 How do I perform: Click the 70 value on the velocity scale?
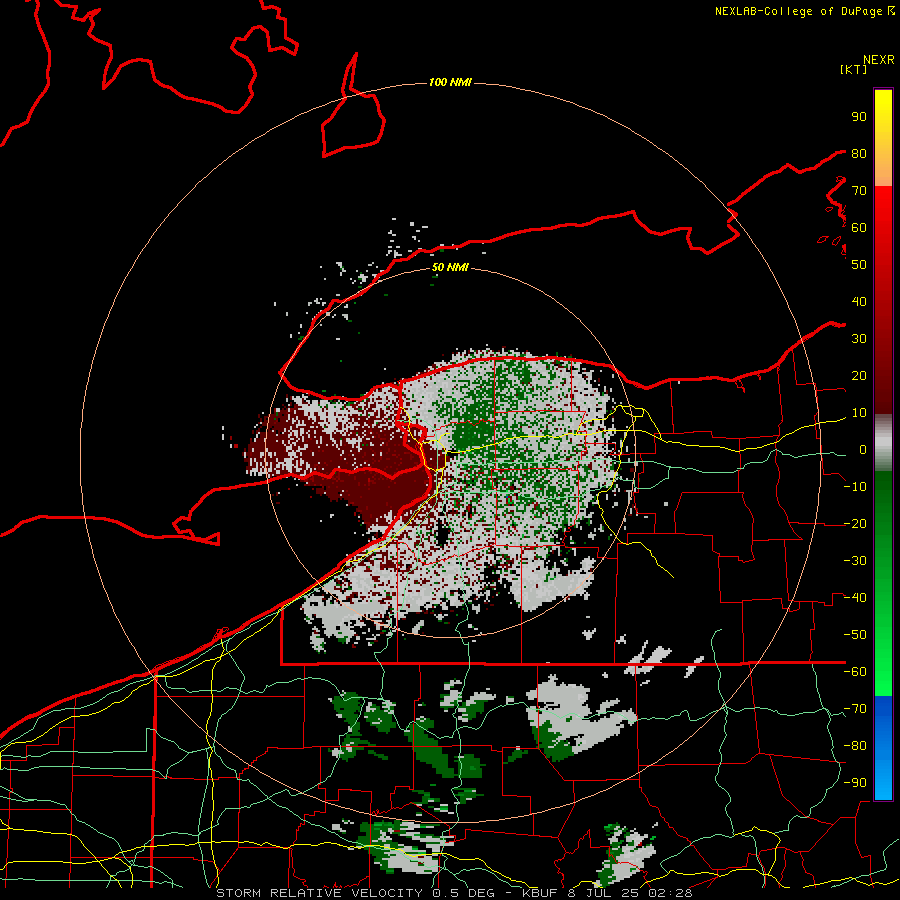859,191
